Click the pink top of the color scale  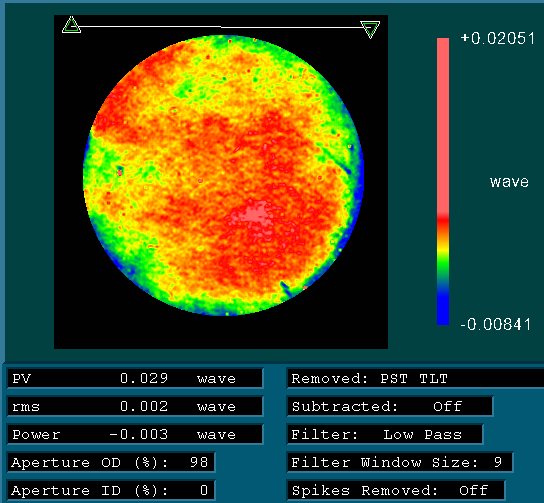[443, 125]
